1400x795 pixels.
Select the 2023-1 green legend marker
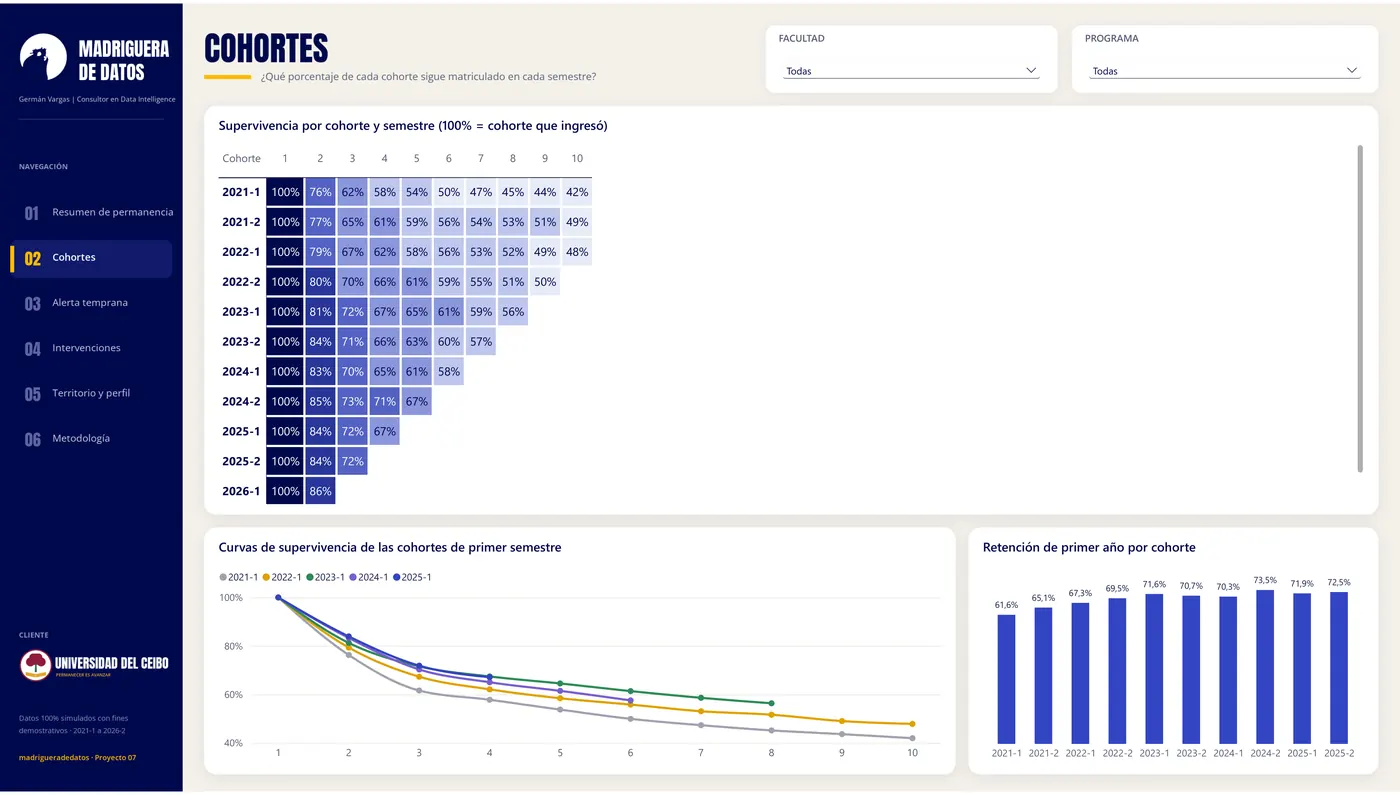pyautogui.click(x=310, y=577)
